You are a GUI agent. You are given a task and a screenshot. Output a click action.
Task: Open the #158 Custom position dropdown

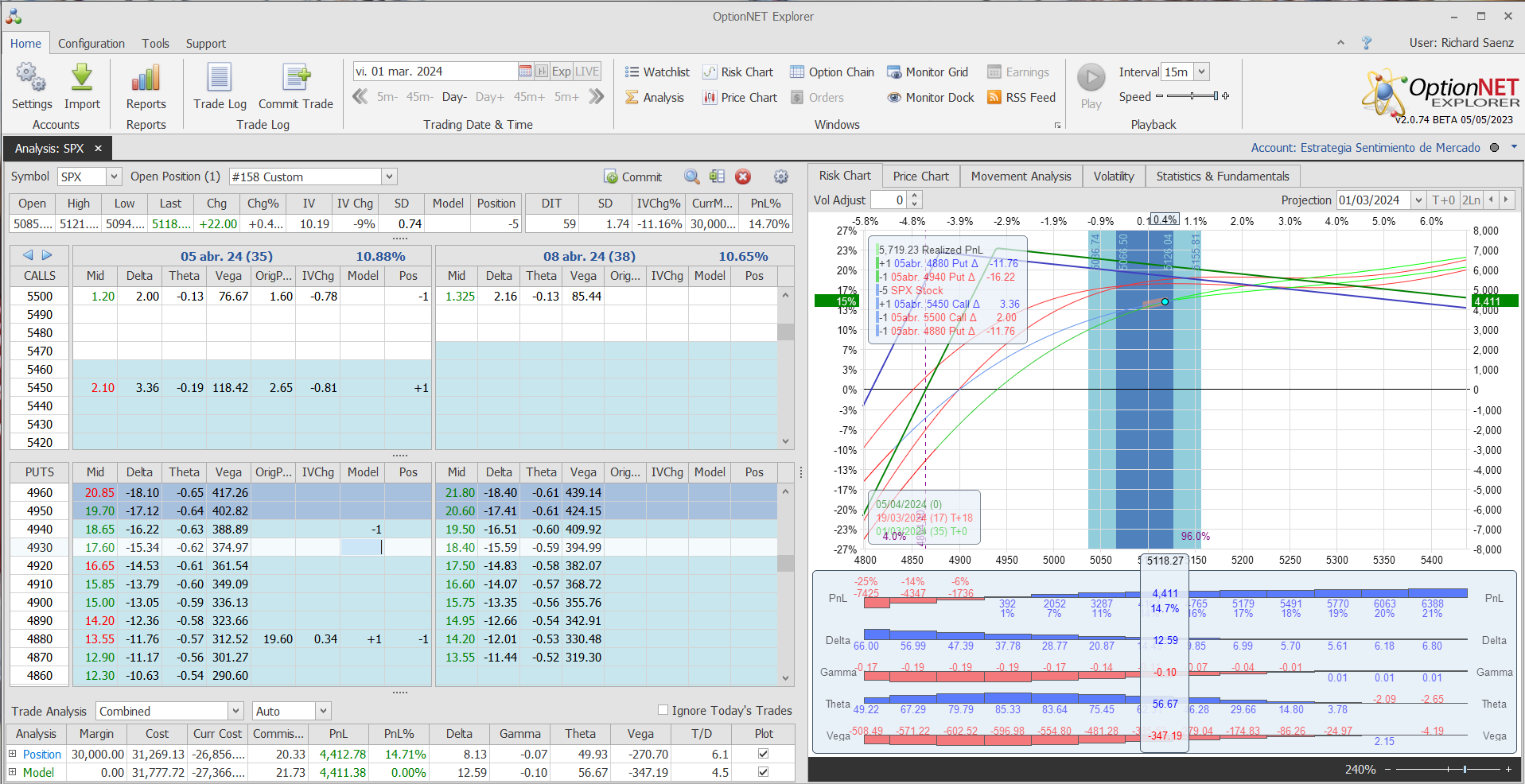[389, 177]
